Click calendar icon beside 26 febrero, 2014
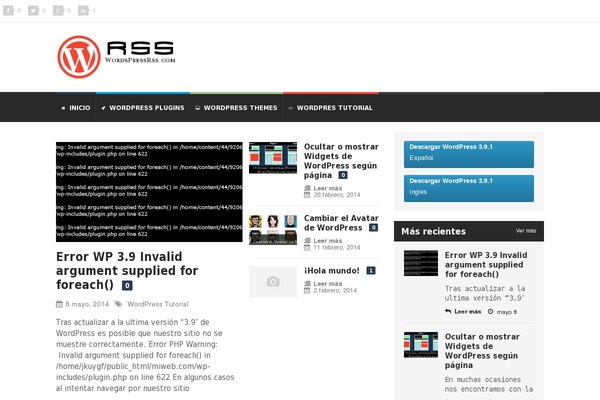 click(307, 195)
